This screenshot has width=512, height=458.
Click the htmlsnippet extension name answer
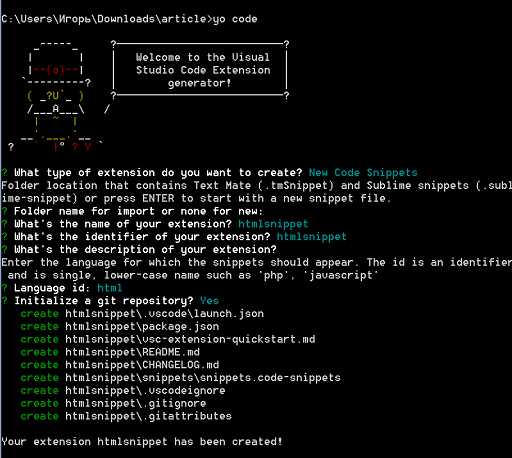[x=273, y=224]
